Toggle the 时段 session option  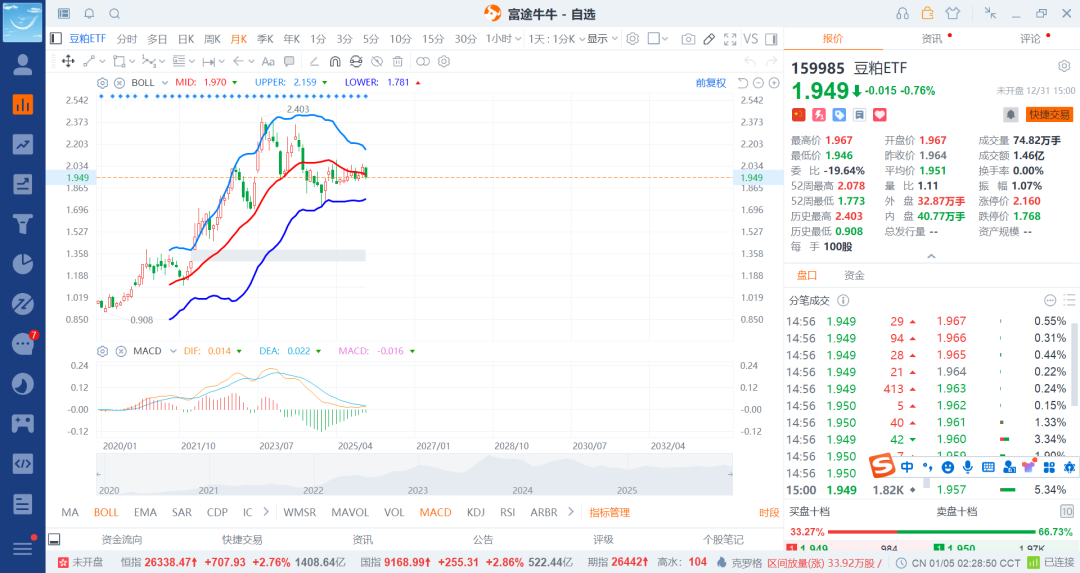tap(769, 512)
